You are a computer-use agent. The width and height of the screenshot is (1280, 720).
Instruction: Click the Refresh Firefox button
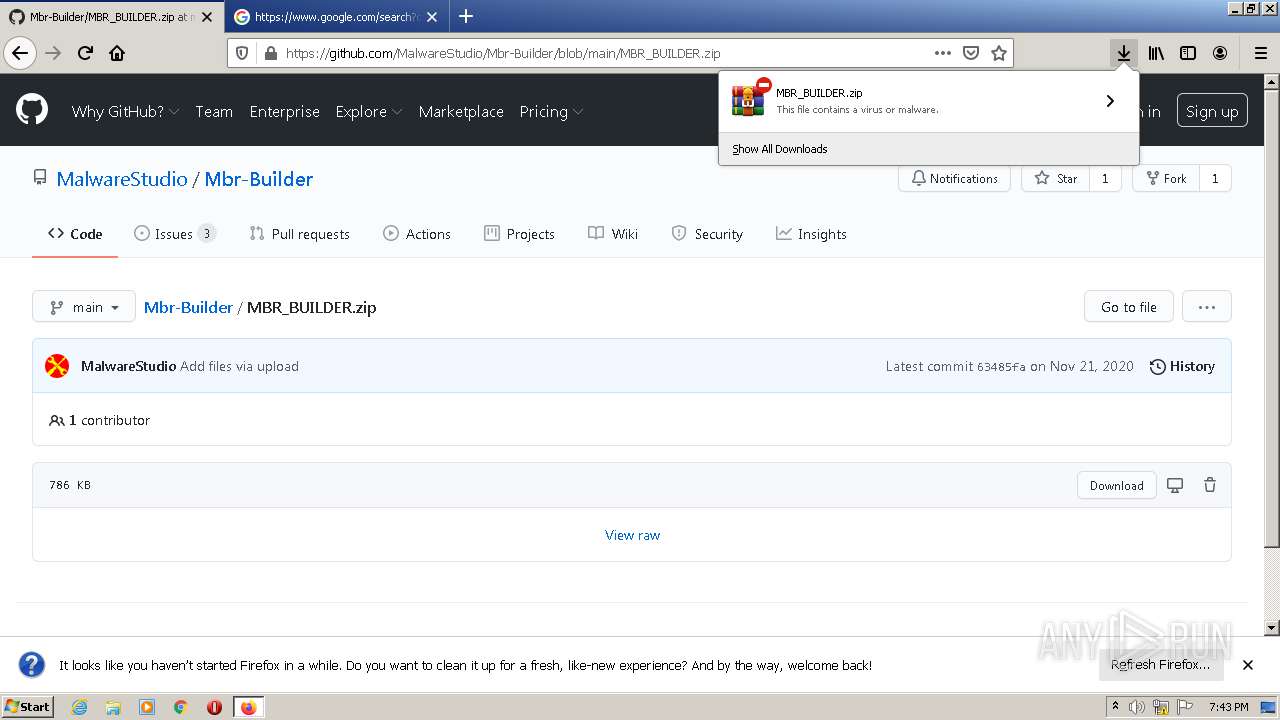(1160, 665)
